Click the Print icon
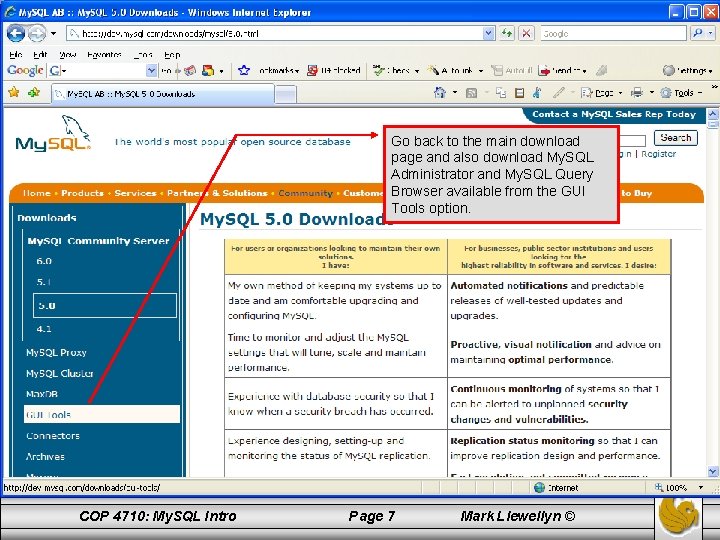Screen dimensions: 720x540 pyautogui.click(x=637, y=93)
